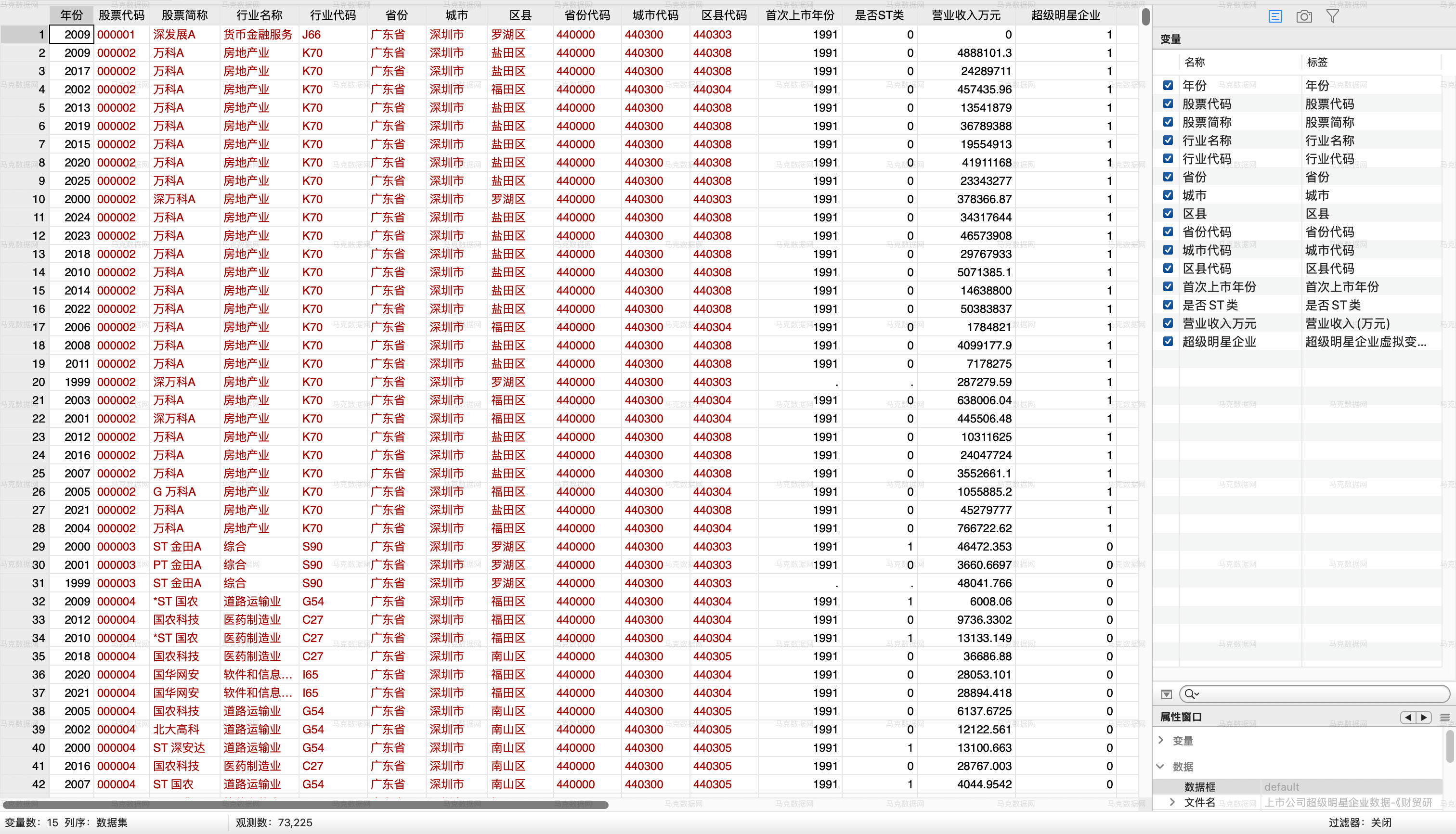This screenshot has height=834, width=1456.
Task: Click the 营业收入万元 column header
Action: pos(966,15)
